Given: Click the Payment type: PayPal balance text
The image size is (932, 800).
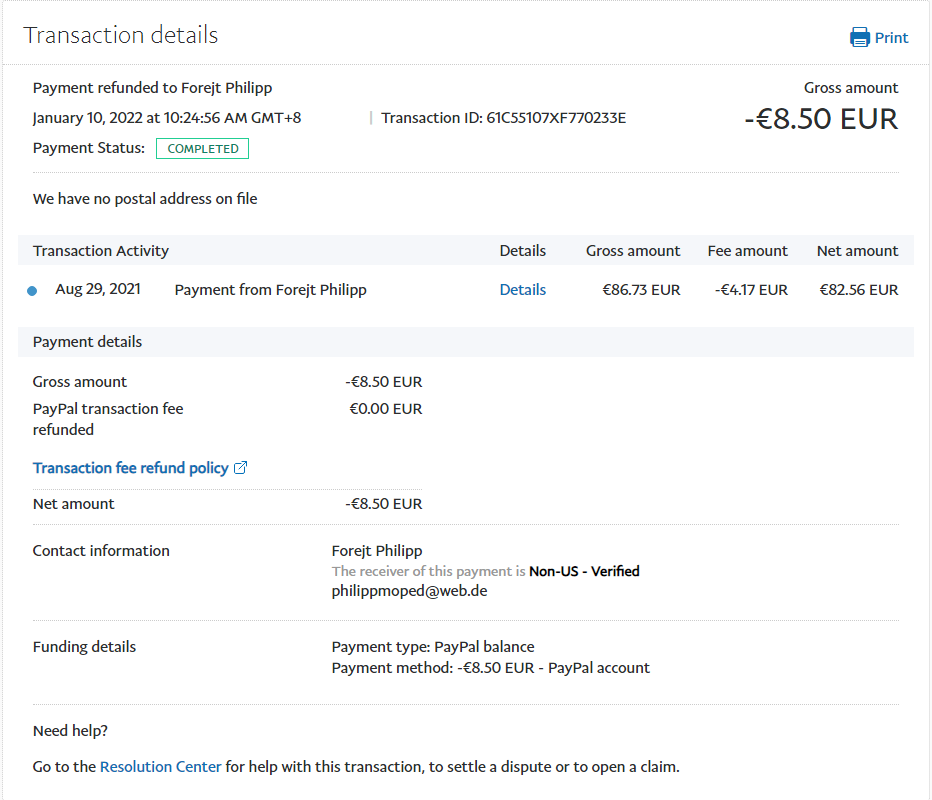Looking at the screenshot, I should coord(432,647).
